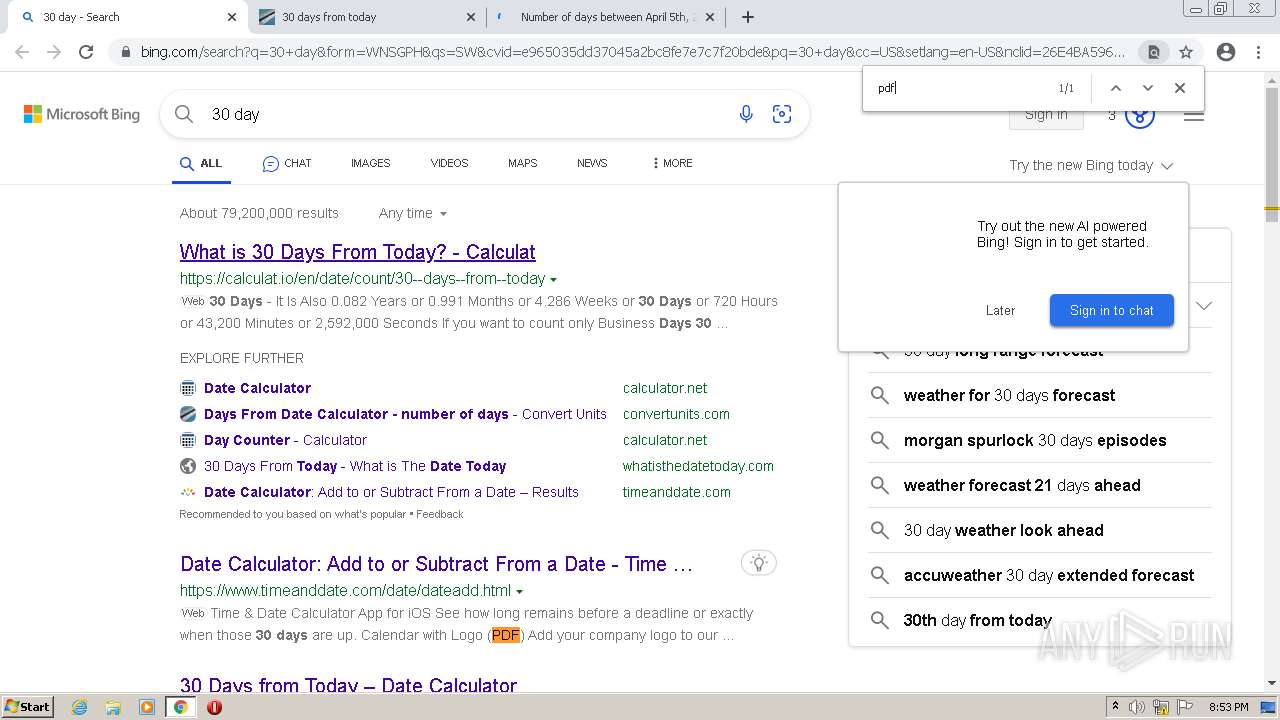Go to previous find result
Screen dimensions: 1280x720
(x=1116, y=88)
